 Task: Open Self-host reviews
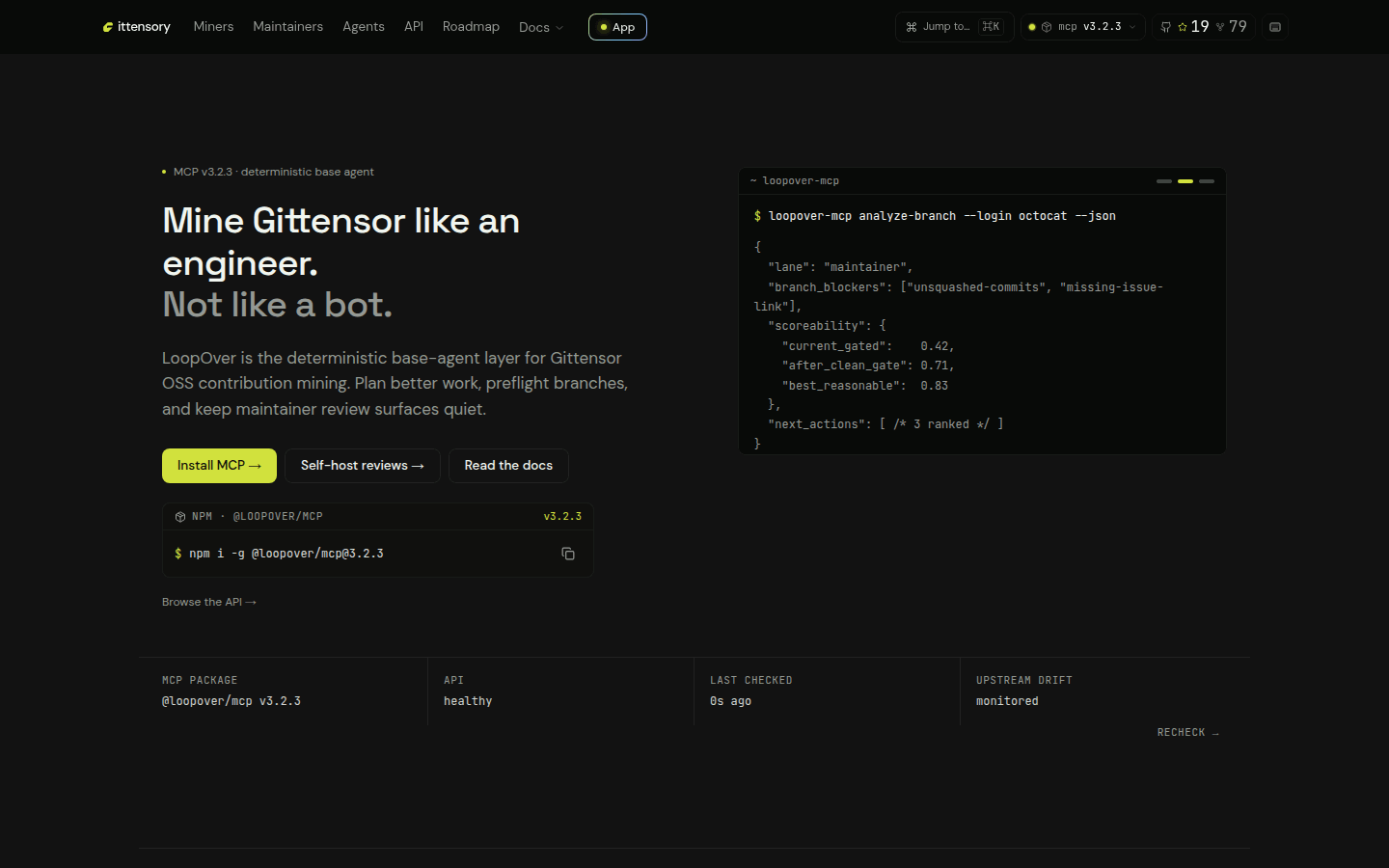point(363,466)
